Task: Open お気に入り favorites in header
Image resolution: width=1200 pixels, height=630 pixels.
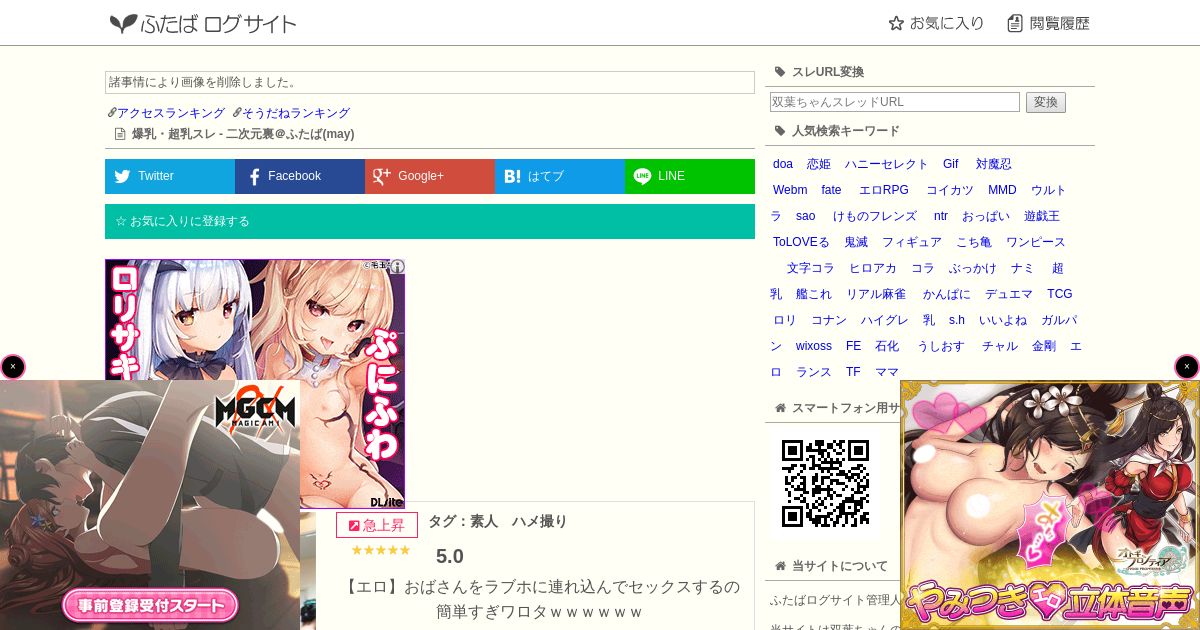Action: coord(936,23)
